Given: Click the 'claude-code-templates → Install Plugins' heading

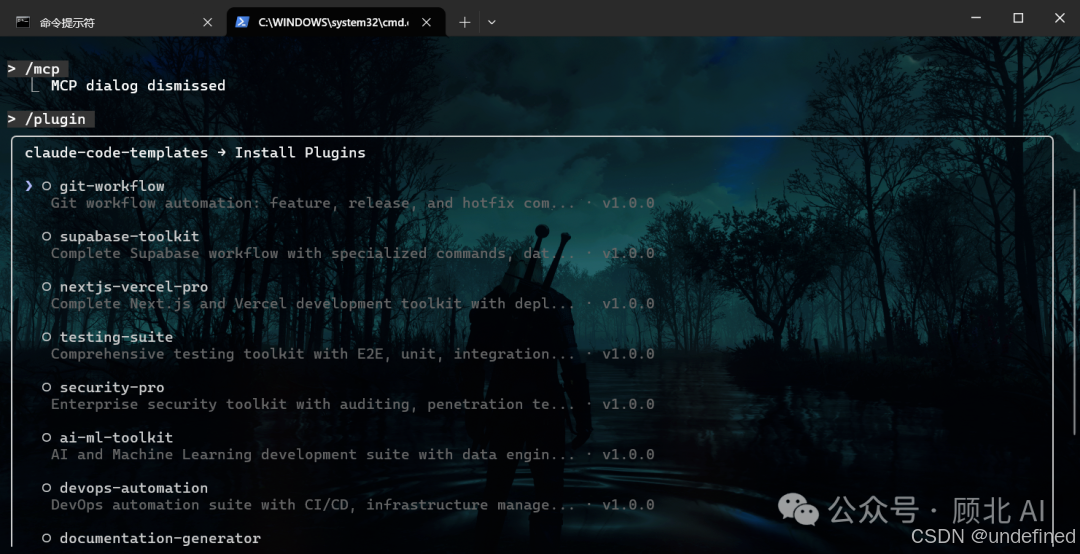Looking at the screenshot, I should tap(195, 153).
